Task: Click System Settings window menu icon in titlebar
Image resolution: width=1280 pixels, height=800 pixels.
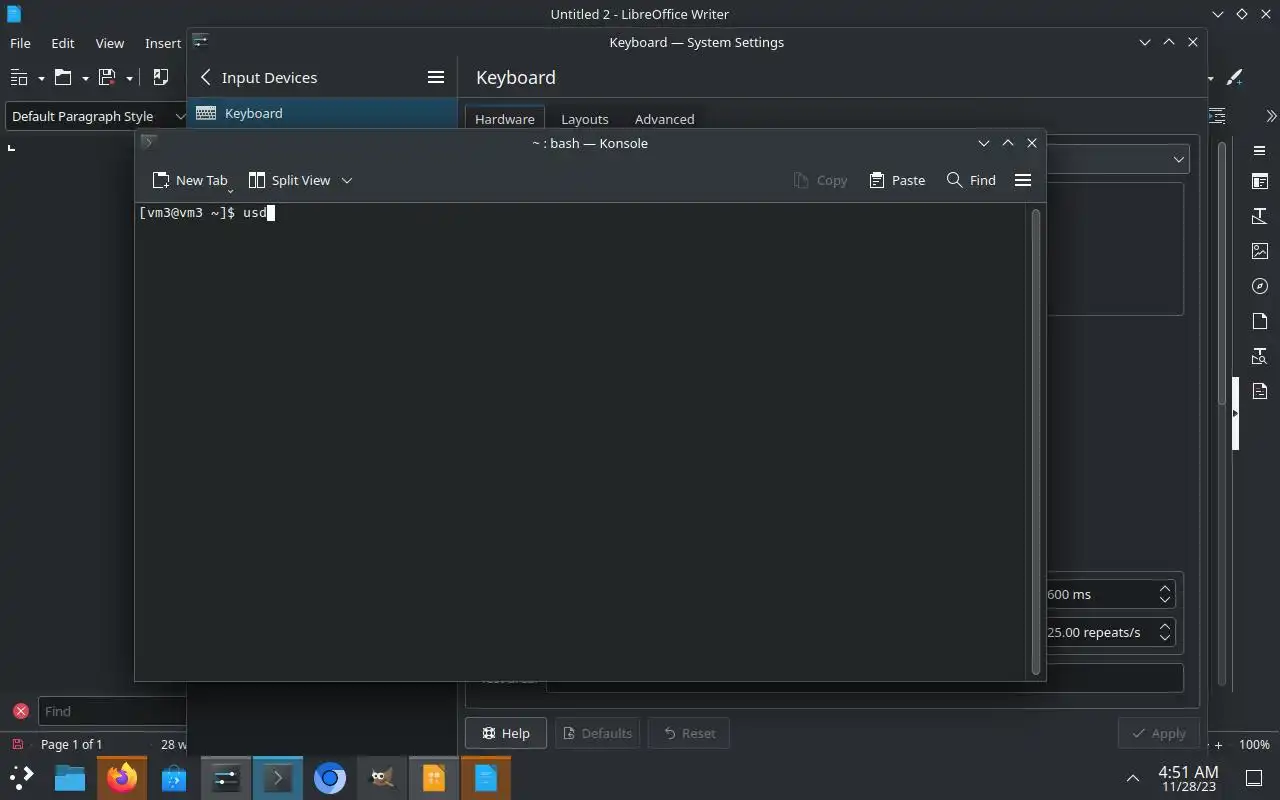Action: click(x=200, y=41)
